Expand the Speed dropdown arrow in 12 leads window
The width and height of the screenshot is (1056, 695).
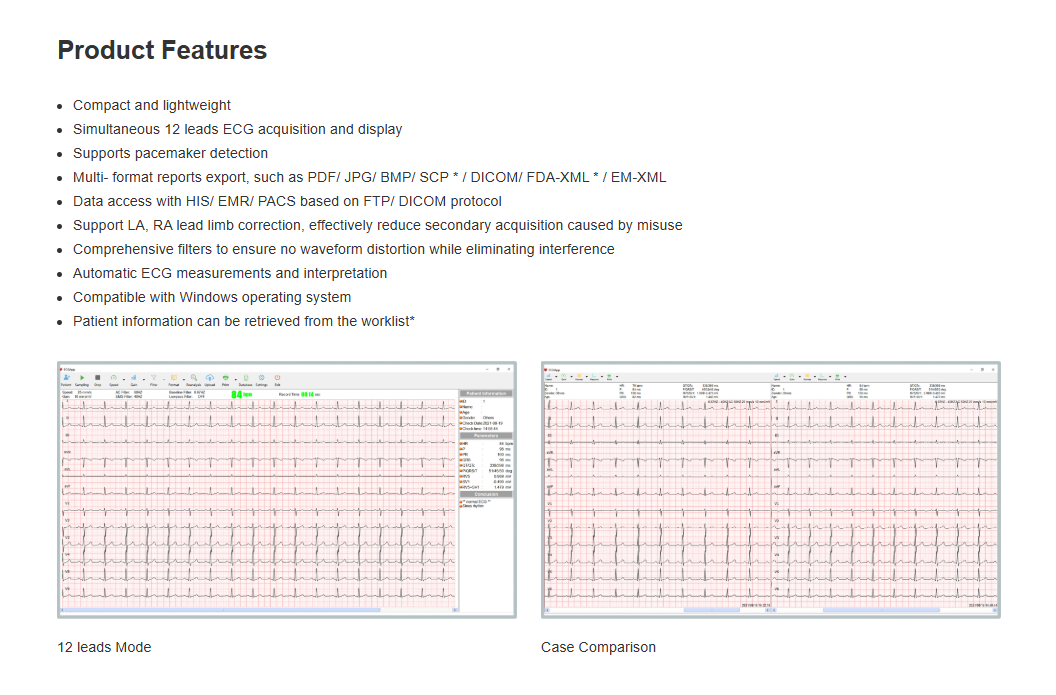point(124,379)
